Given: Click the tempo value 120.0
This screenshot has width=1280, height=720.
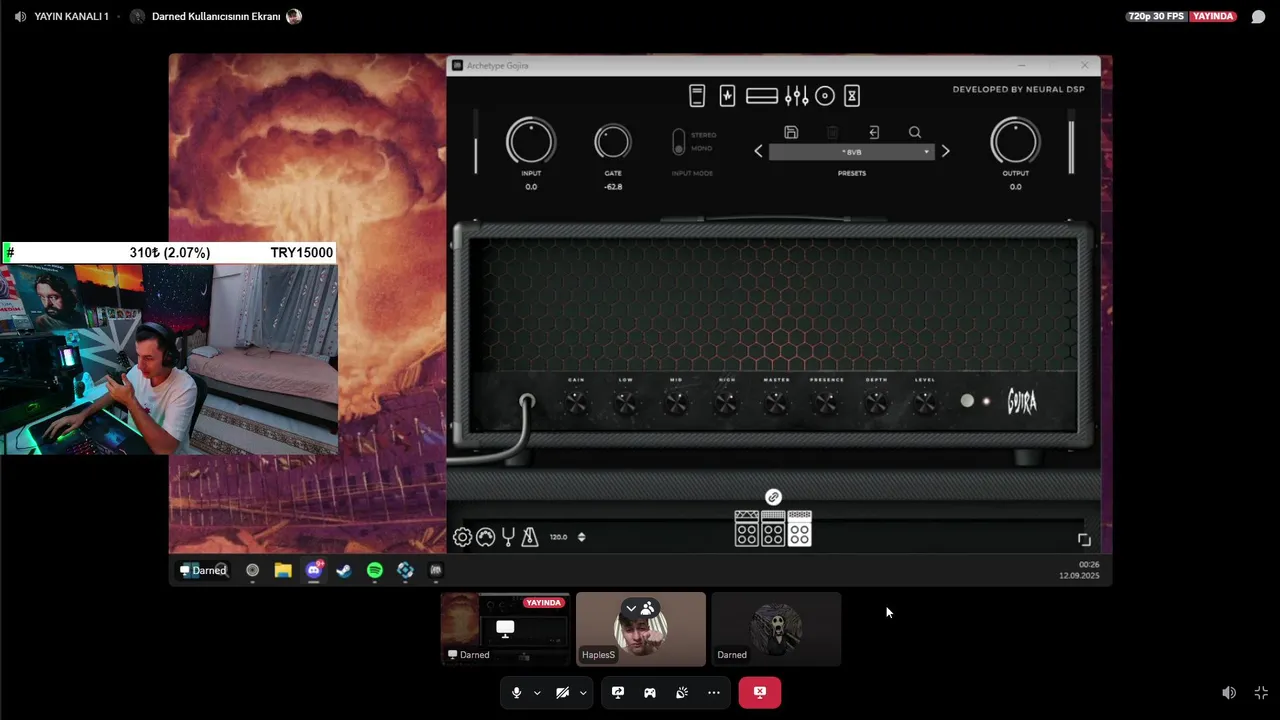Looking at the screenshot, I should 558,537.
